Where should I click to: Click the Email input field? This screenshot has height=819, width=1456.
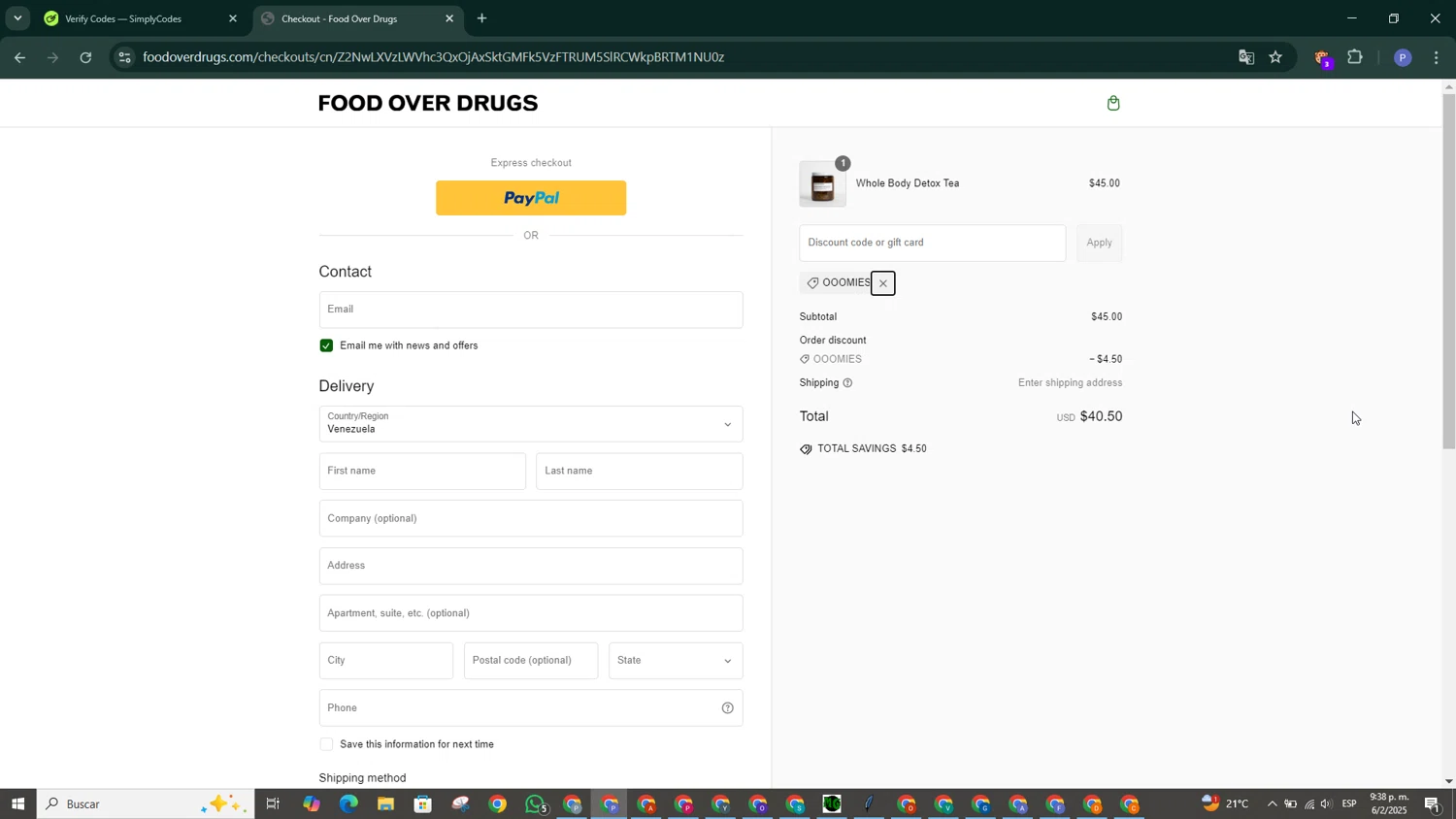pos(530,310)
